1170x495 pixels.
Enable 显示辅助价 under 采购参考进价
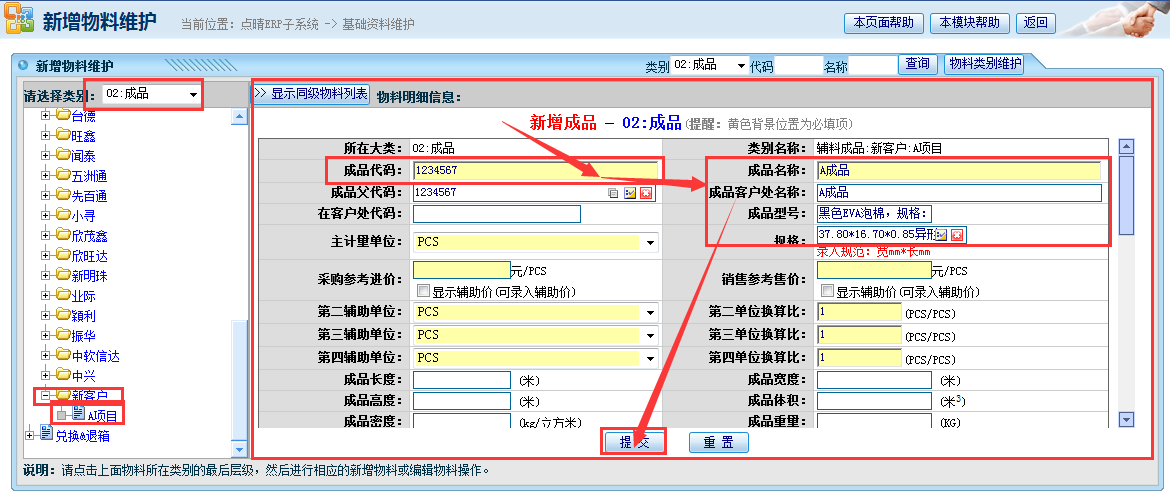tap(424, 292)
